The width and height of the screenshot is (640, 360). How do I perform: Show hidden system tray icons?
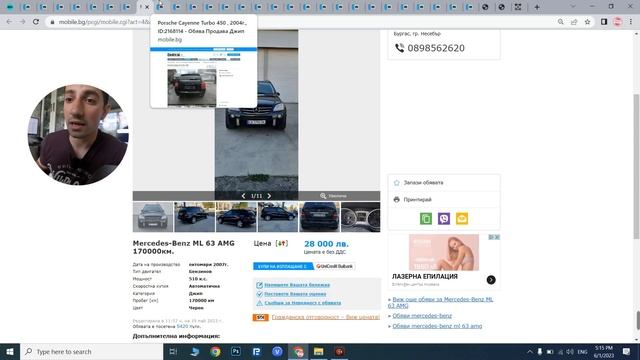click(529, 351)
